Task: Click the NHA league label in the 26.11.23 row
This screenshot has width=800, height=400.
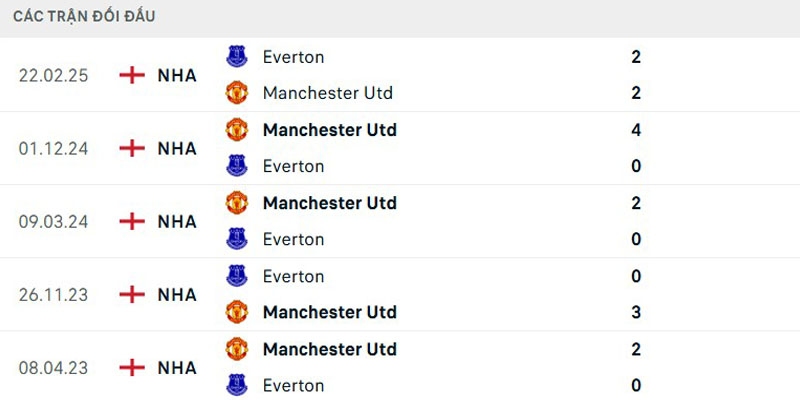Action: (x=177, y=294)
